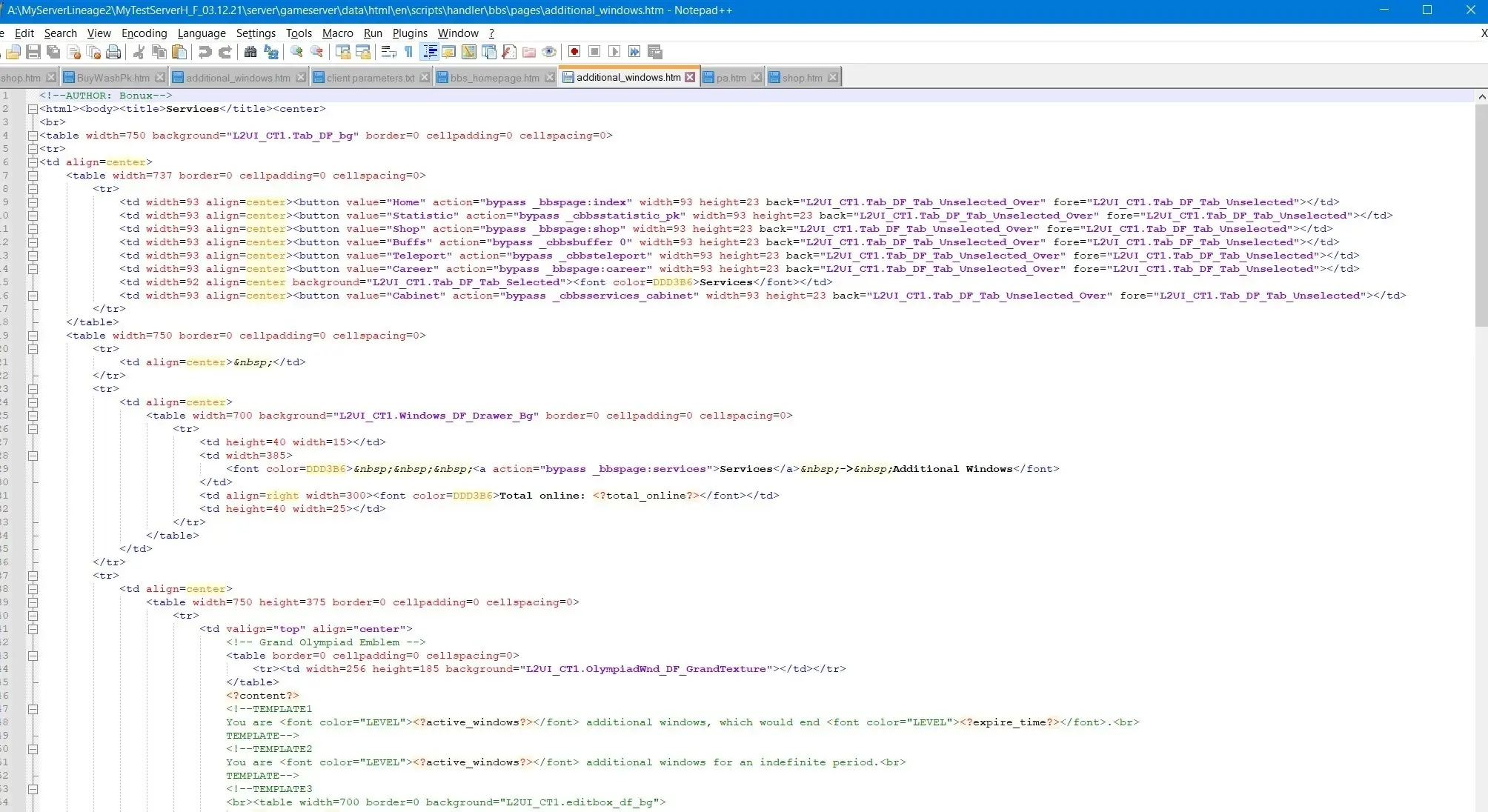
Task: Open the Language menu
Action: 202,33
